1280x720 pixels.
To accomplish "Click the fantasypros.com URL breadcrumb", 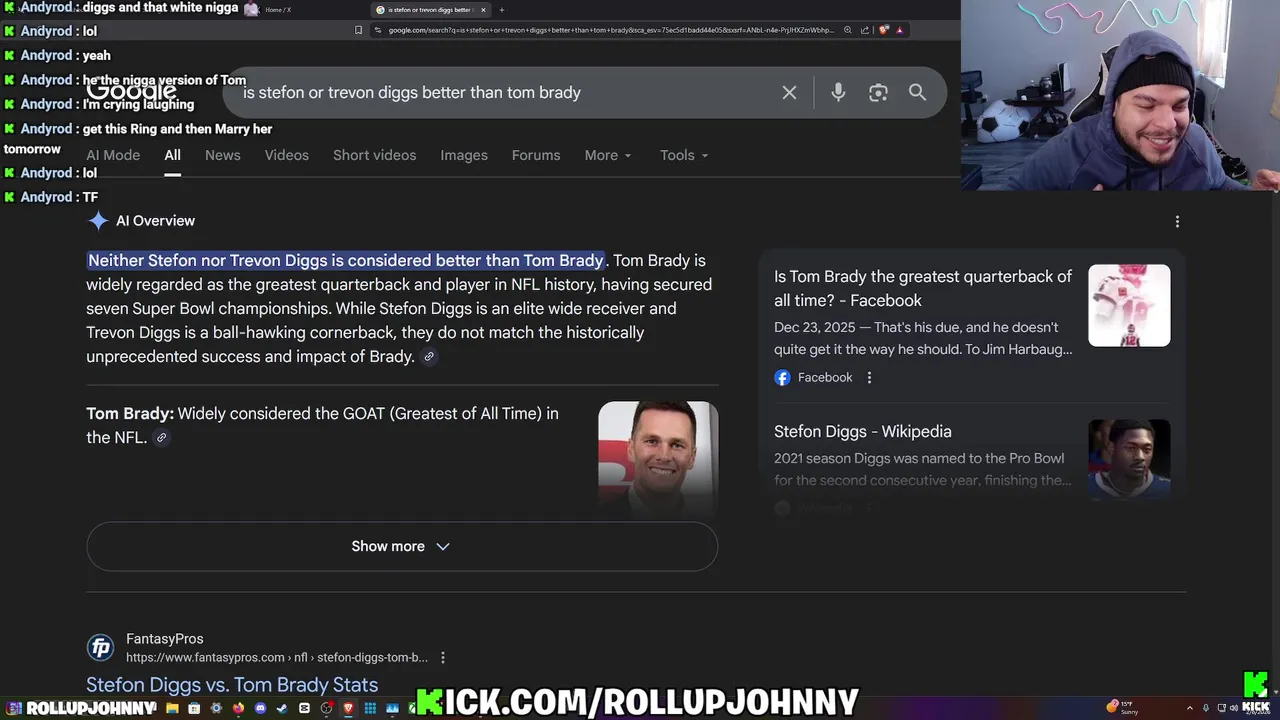I will (277, 657).
